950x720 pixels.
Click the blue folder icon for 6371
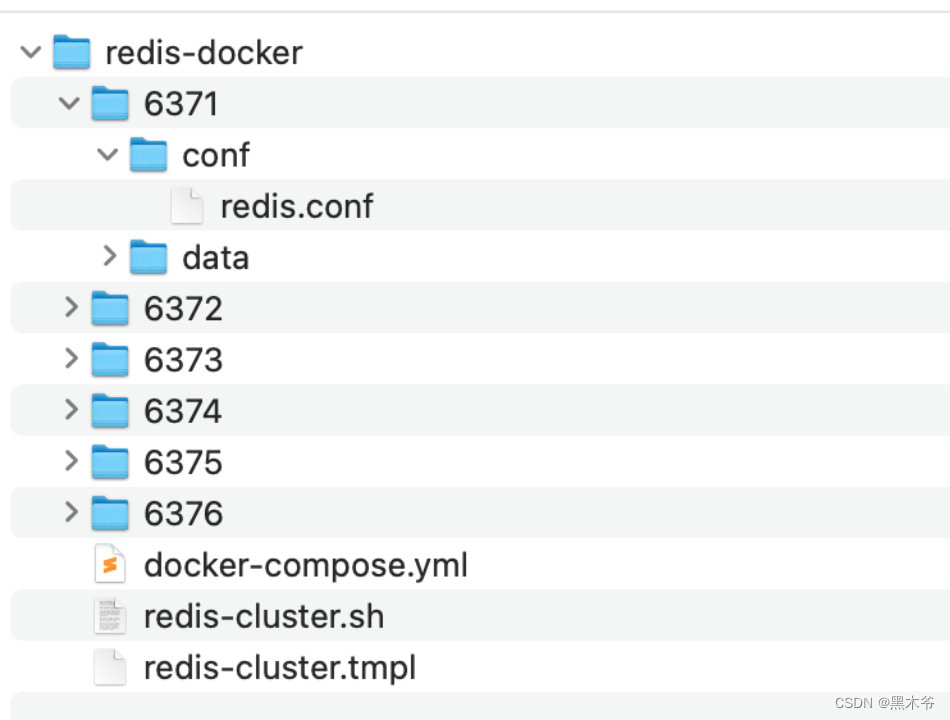[x=110, y=103]
